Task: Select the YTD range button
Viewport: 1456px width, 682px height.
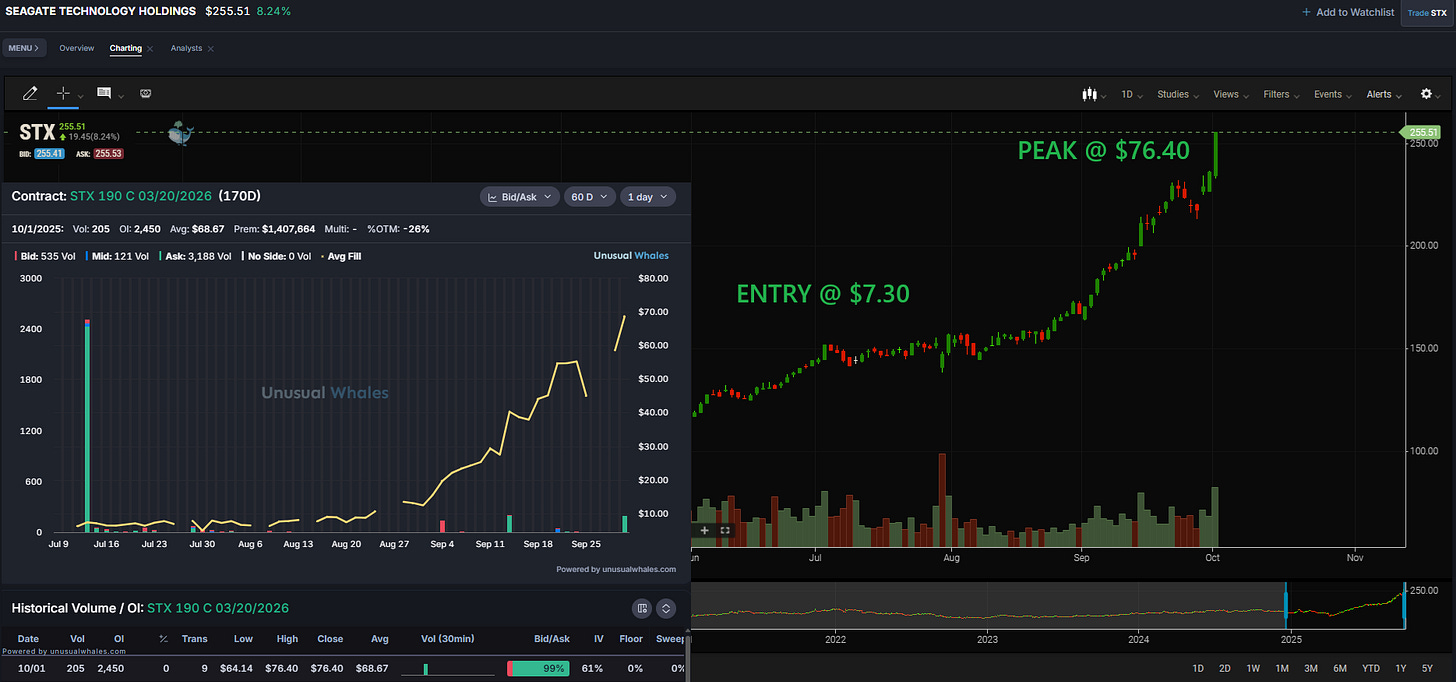Action: [x=1371, y=668]
